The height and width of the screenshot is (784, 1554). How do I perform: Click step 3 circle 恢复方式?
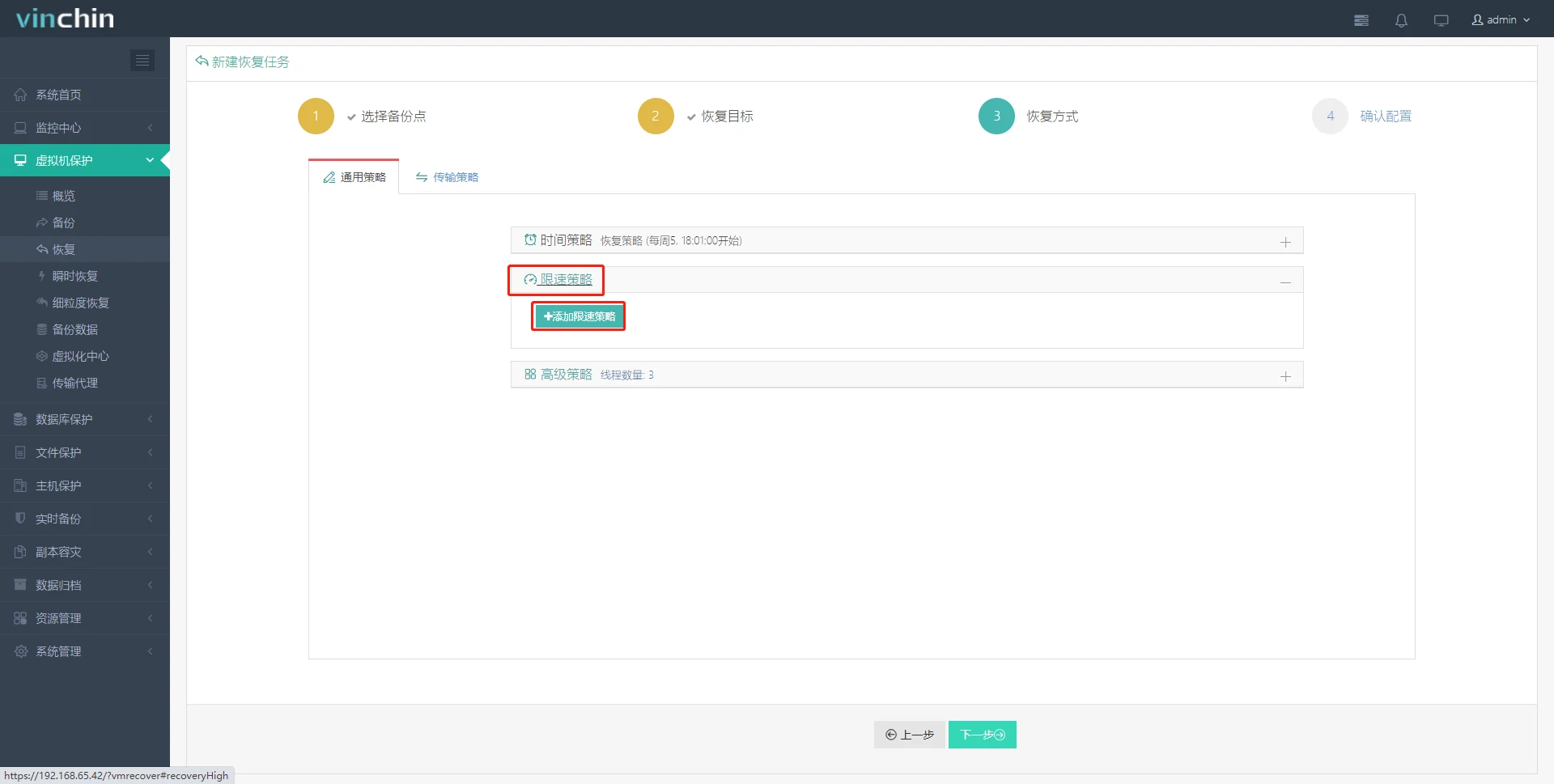[x=996, y=116]
